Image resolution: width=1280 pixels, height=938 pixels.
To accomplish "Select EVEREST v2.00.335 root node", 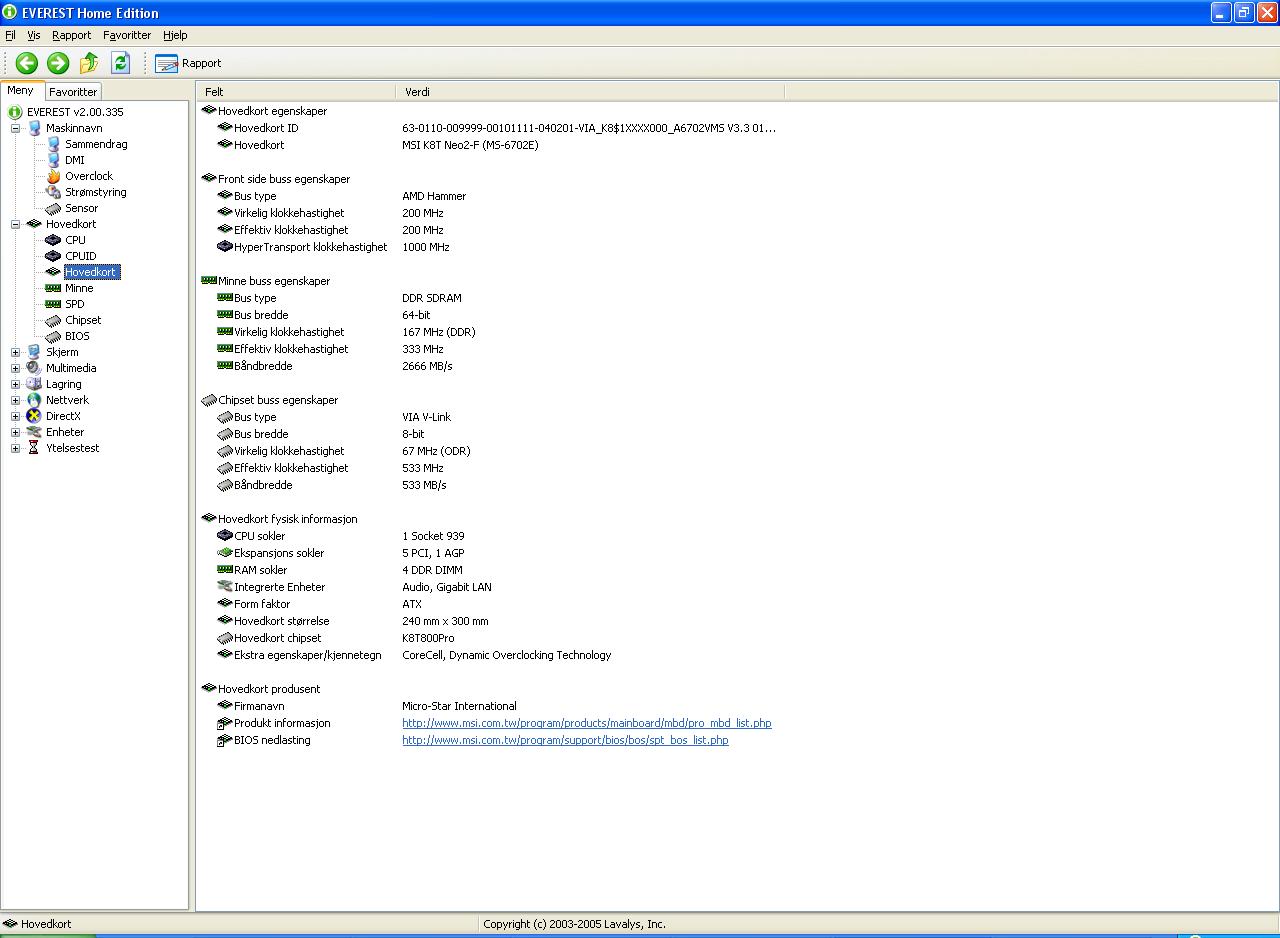I will coord(75,112).
